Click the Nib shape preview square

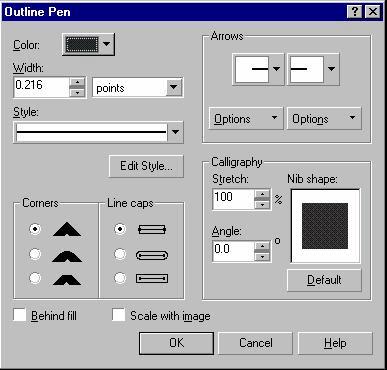(325, 226)
